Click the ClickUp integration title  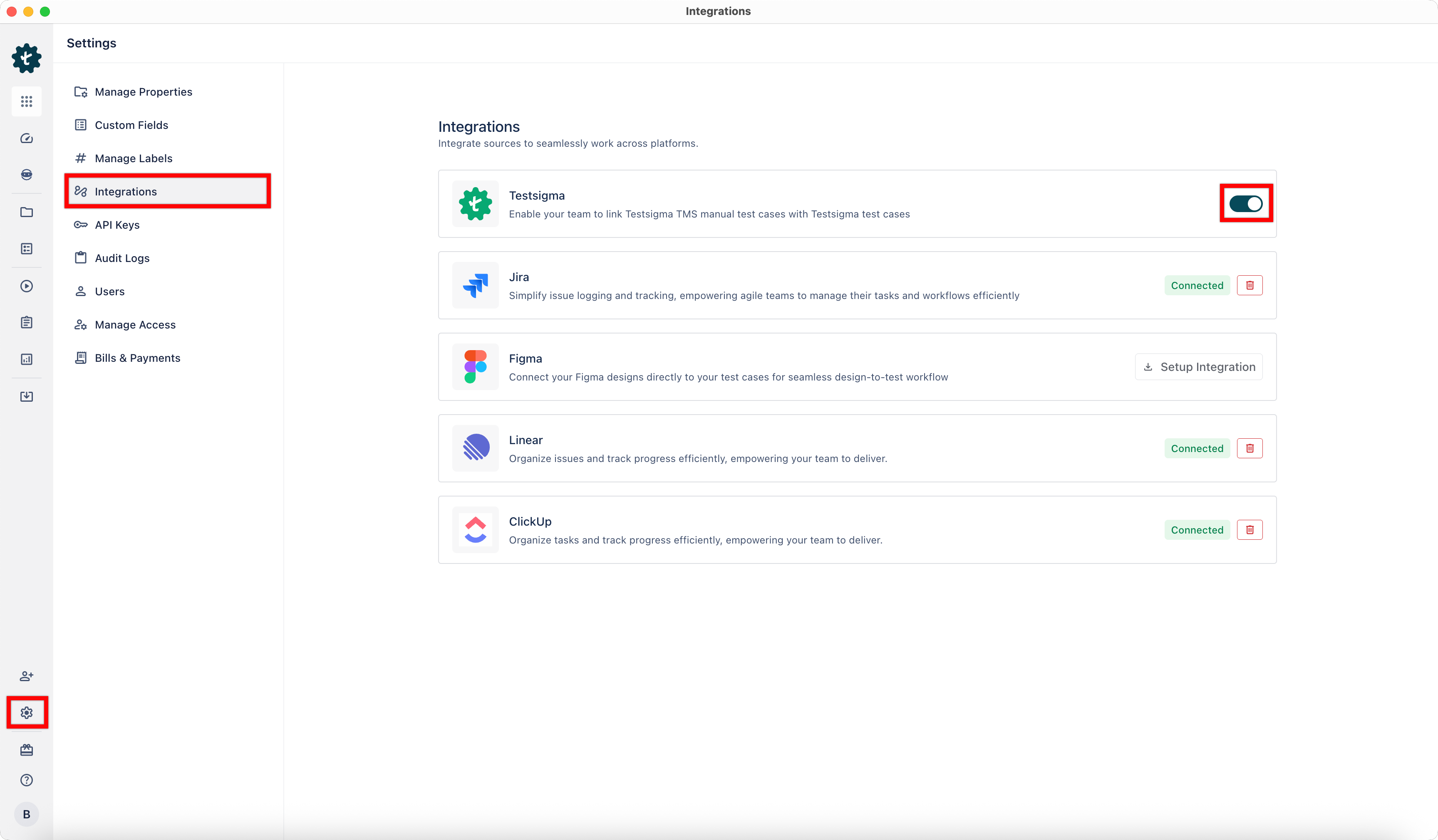[530, 522]
